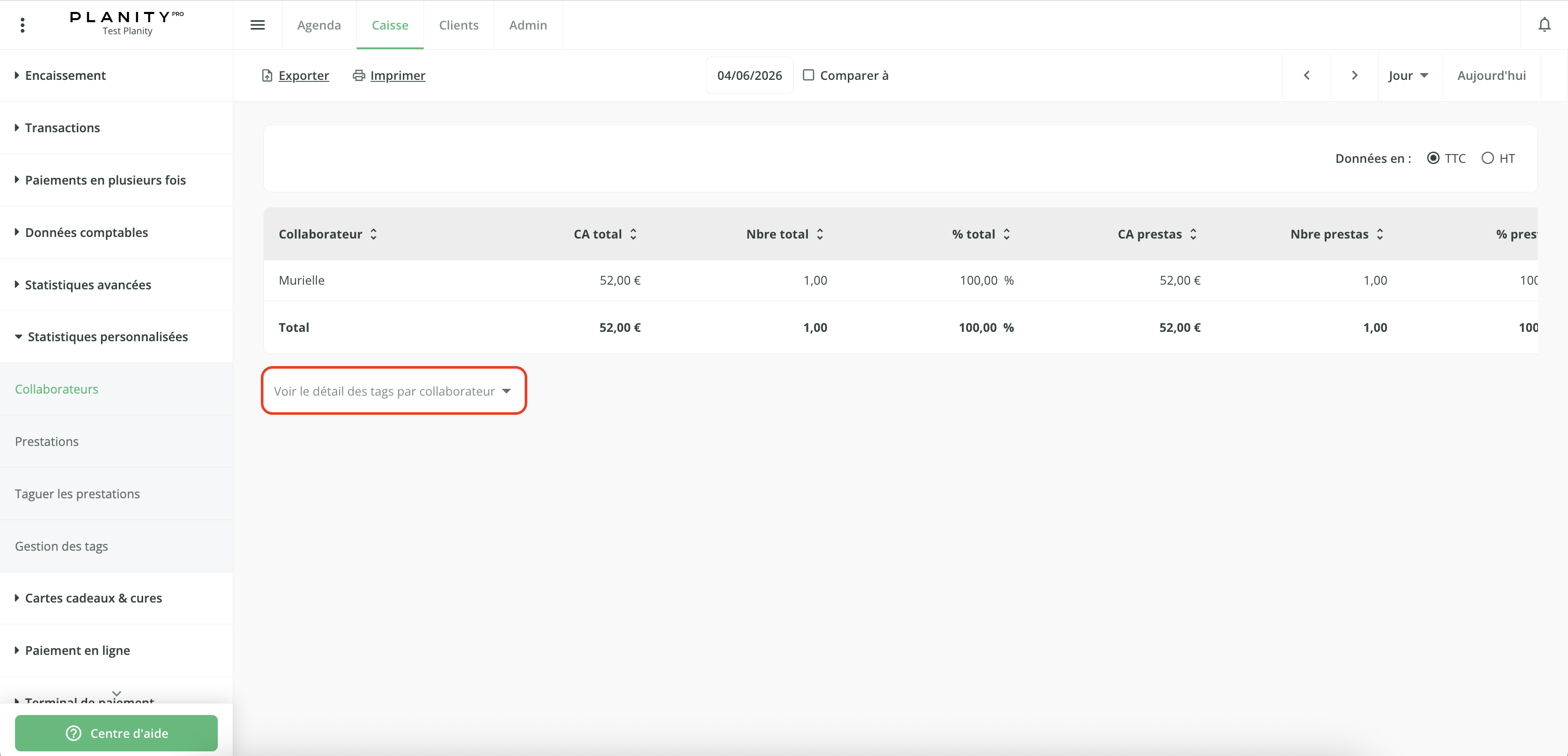1568x756 pixels.
Task: Open the three-dot options menu
Action: coord(22,25)
